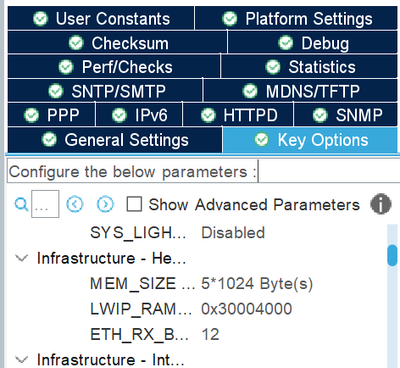Select the LWIP_RAM address value 0x30004000
Screen dimensions: 400x368
247,309
